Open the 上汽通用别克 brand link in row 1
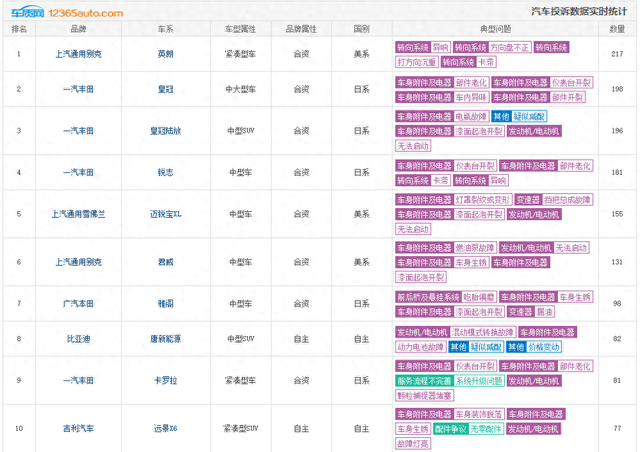 click(x=78, y=54)
